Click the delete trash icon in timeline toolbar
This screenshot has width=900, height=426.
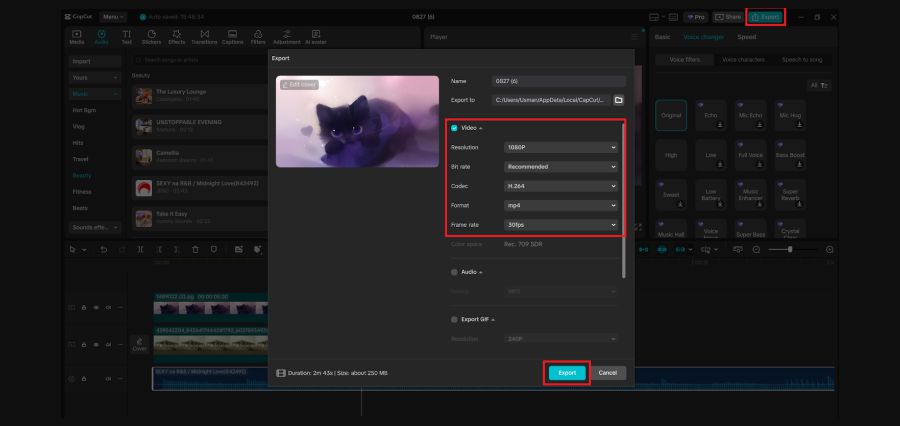pos(195,249)
